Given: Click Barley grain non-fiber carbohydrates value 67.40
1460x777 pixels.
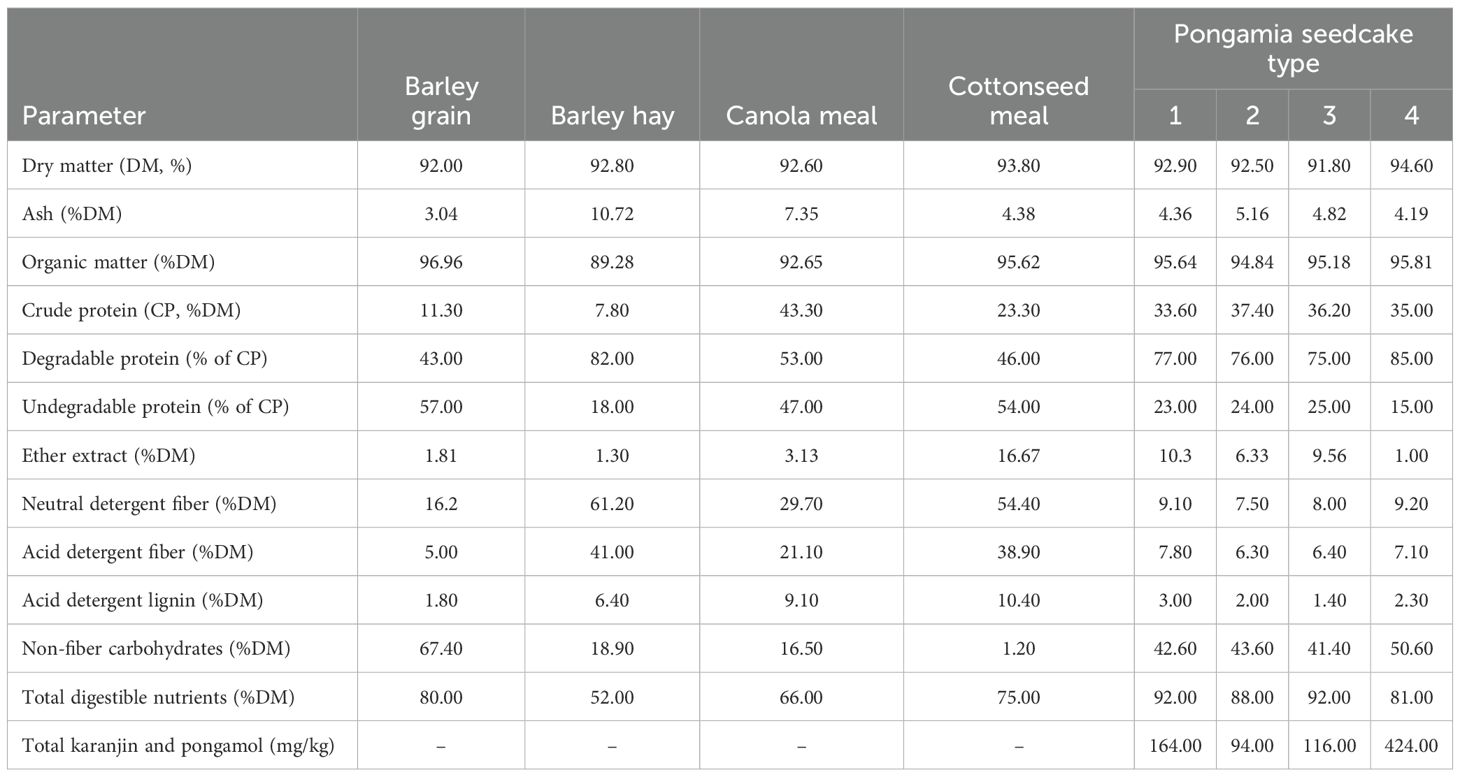Looking at the screenshot, I should pyautogui.click(x=442, y=649).
